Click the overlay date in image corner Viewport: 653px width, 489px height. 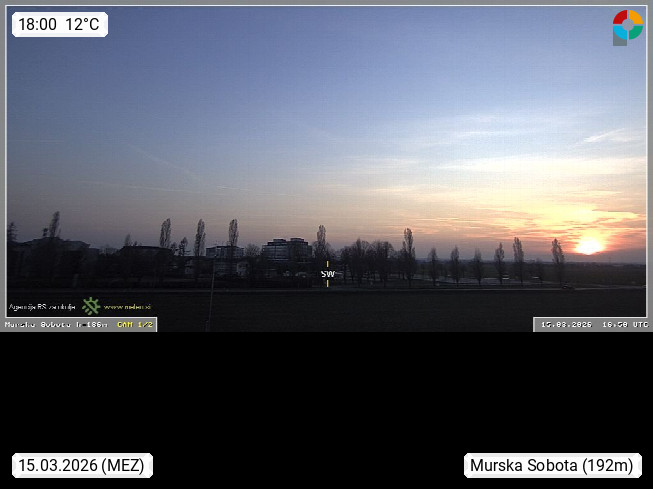566,324
